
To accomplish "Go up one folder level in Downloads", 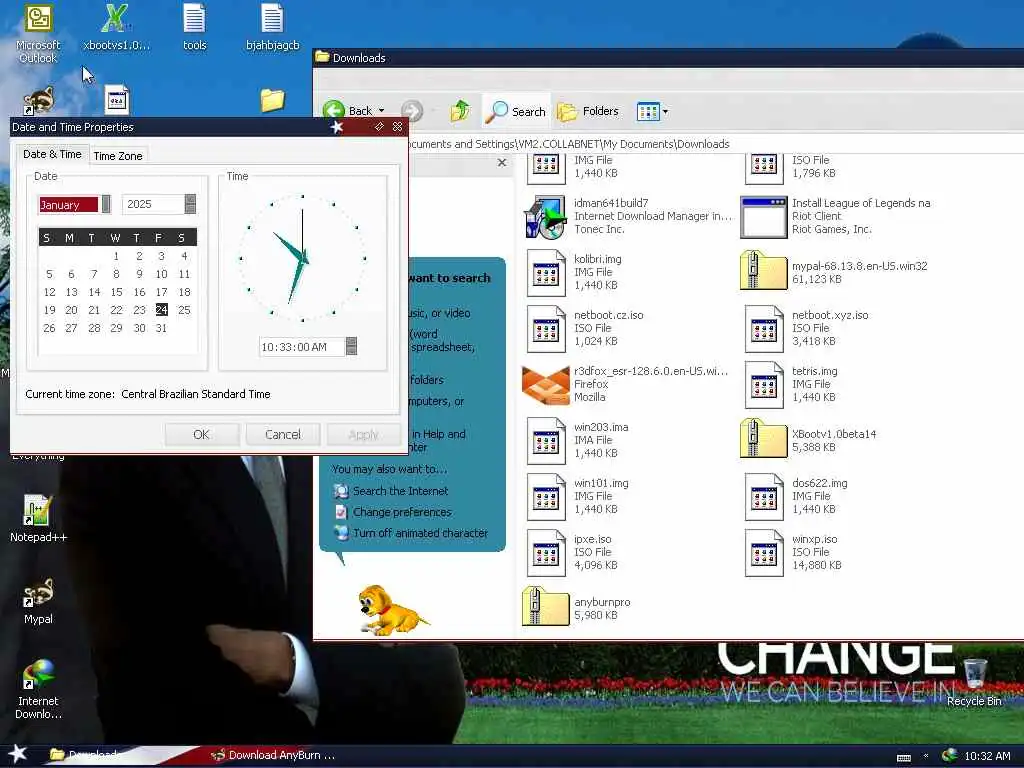I will [x=460, y=111].
